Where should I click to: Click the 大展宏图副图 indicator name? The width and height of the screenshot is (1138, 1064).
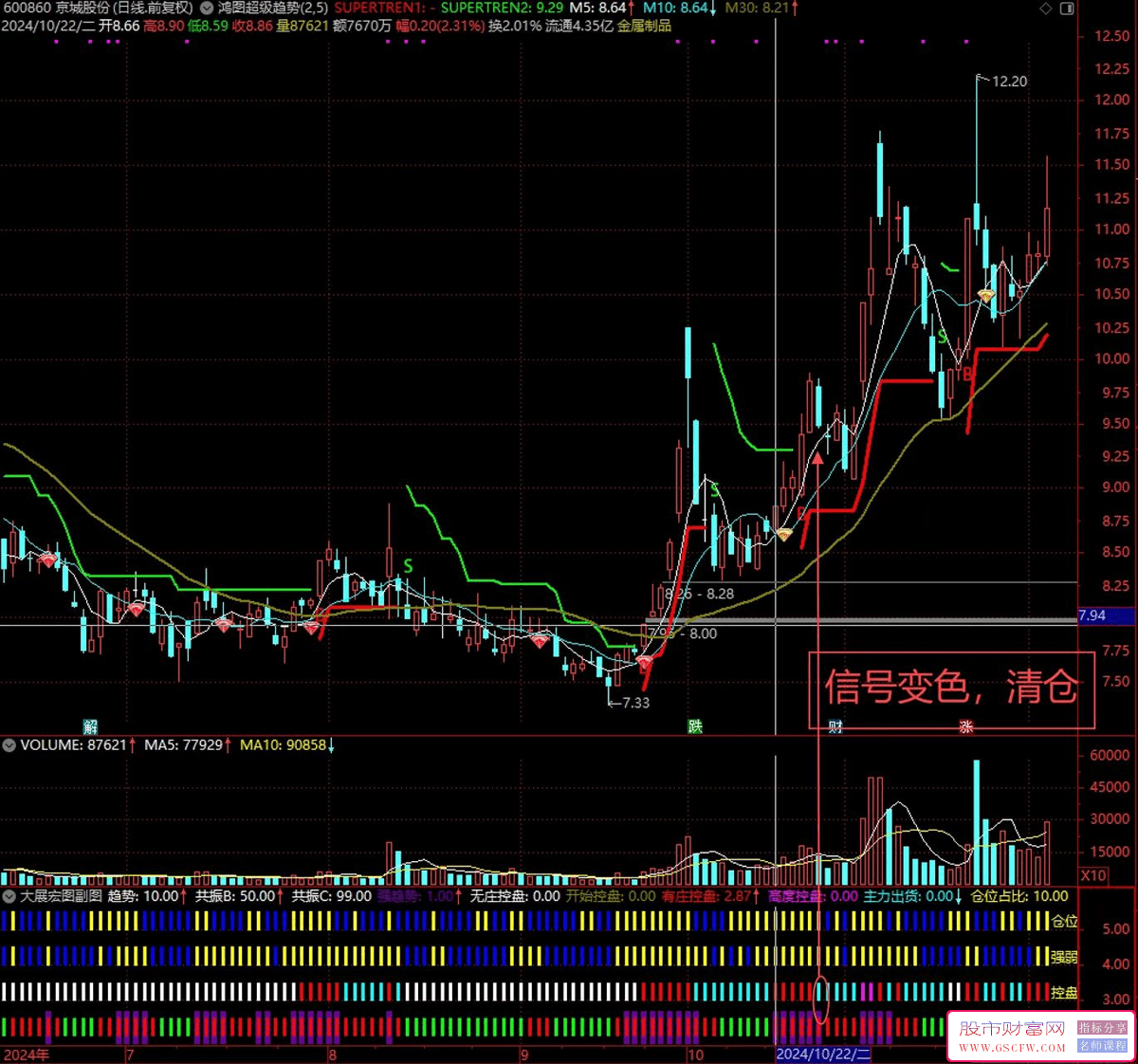pyautogui.click(x=62, y=895)
